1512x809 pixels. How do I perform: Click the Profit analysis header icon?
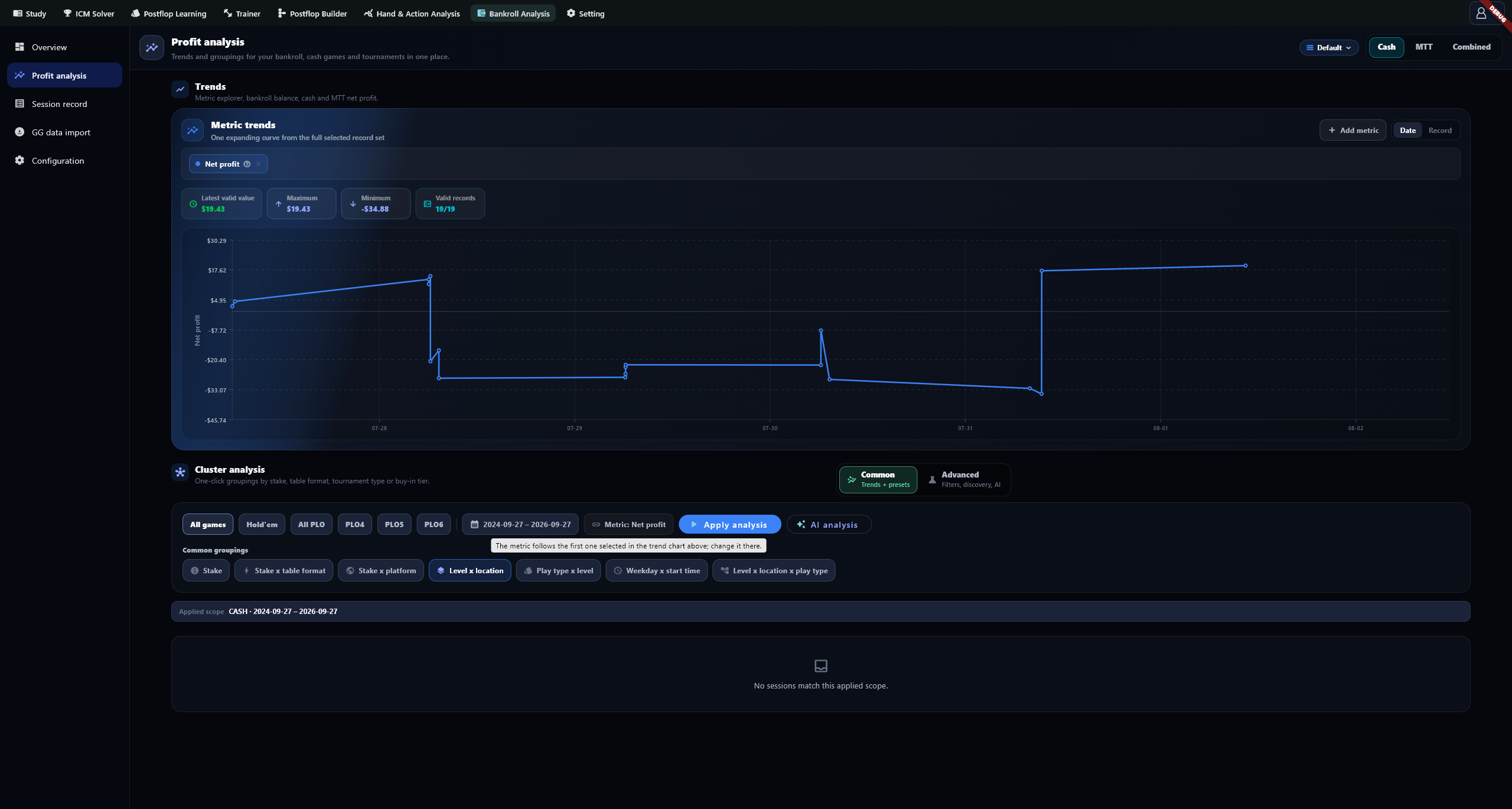coord(152,47)
